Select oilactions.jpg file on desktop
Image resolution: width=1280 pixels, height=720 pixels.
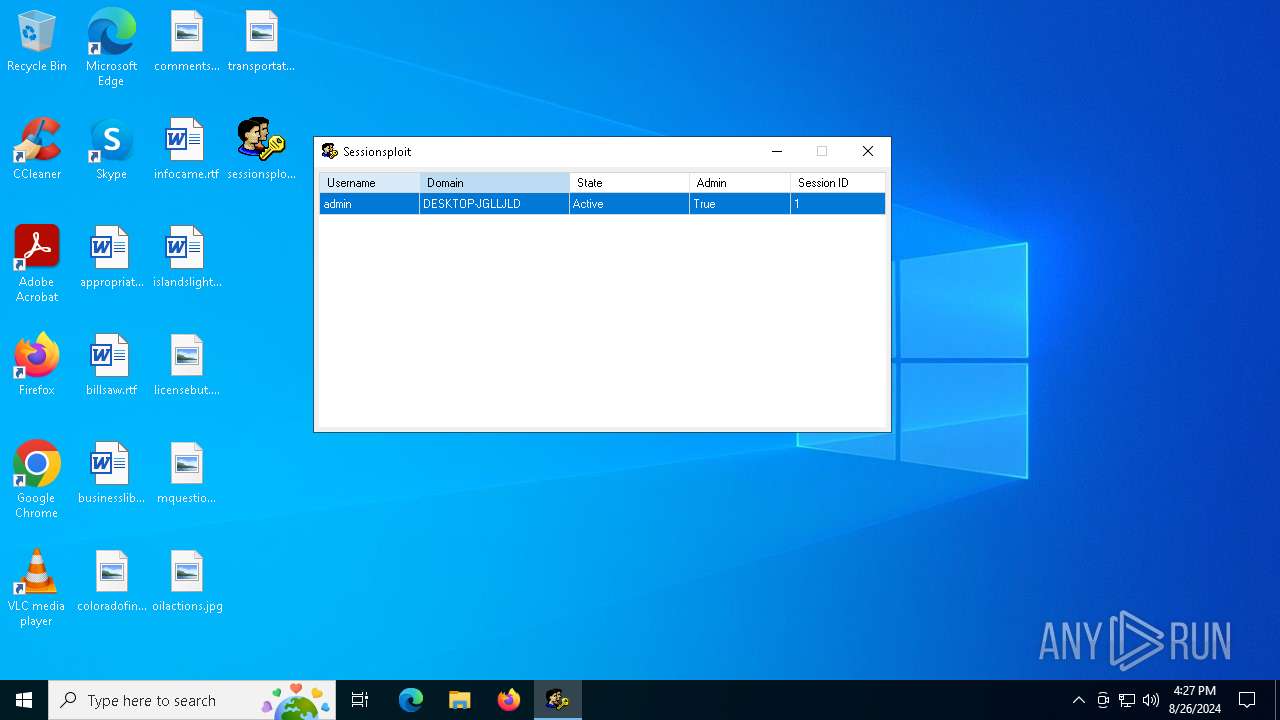(186, 582)
